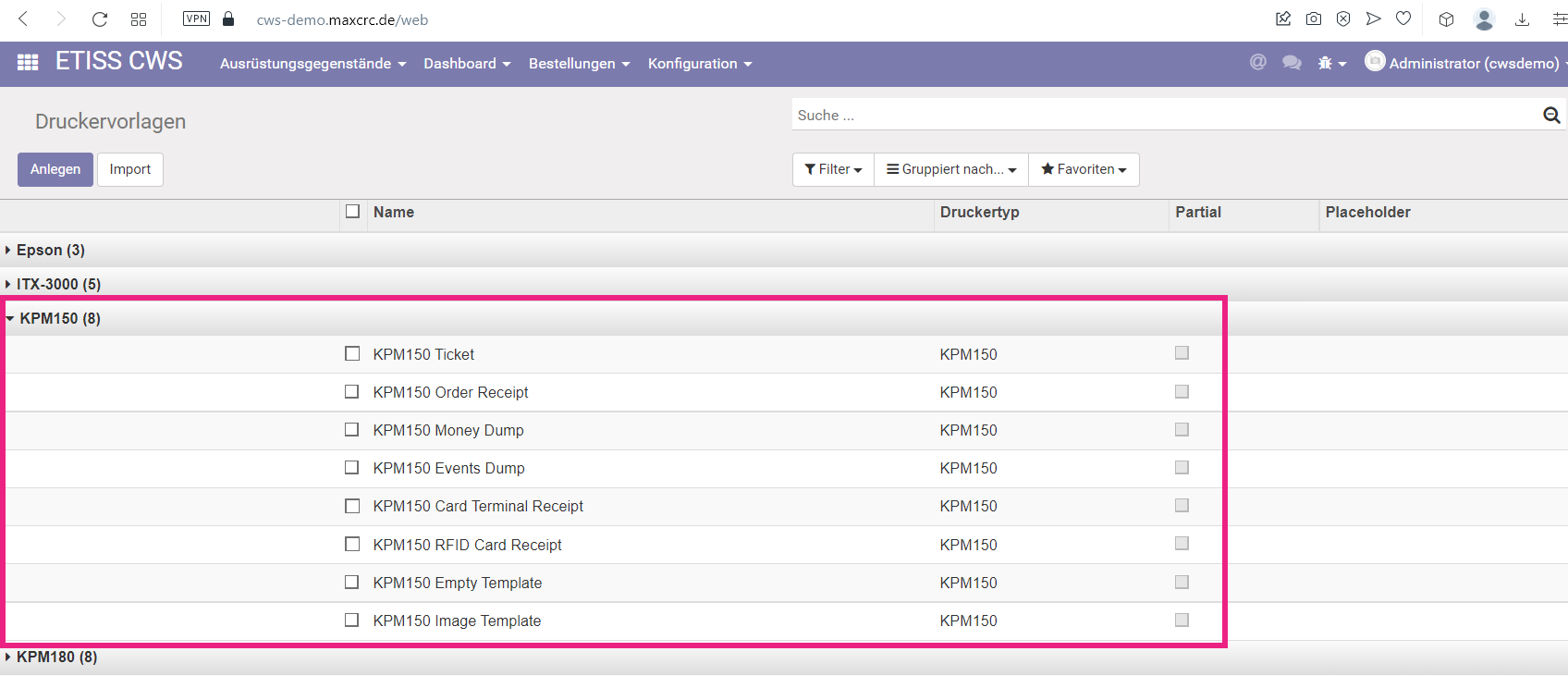
Task: Open the Favoriten dropdown
Action: [1084, 169]
